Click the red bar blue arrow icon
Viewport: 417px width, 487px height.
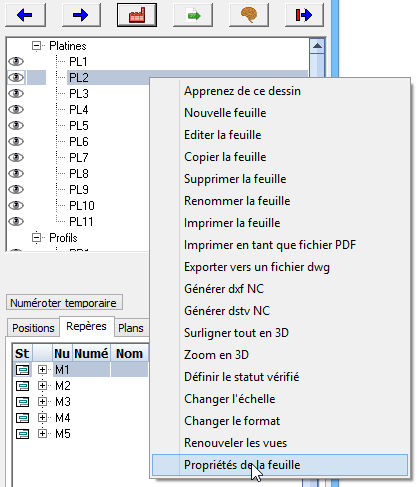tap(304, 15)
